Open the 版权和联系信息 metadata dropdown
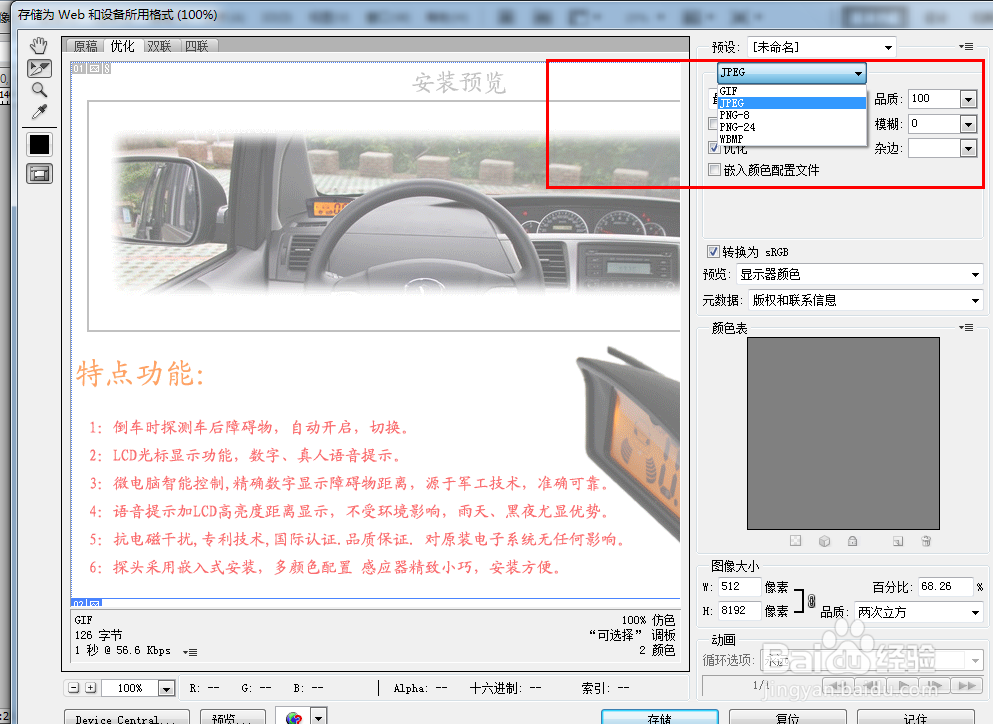Viewport: 993px width, 724px height. coord(866,300)
